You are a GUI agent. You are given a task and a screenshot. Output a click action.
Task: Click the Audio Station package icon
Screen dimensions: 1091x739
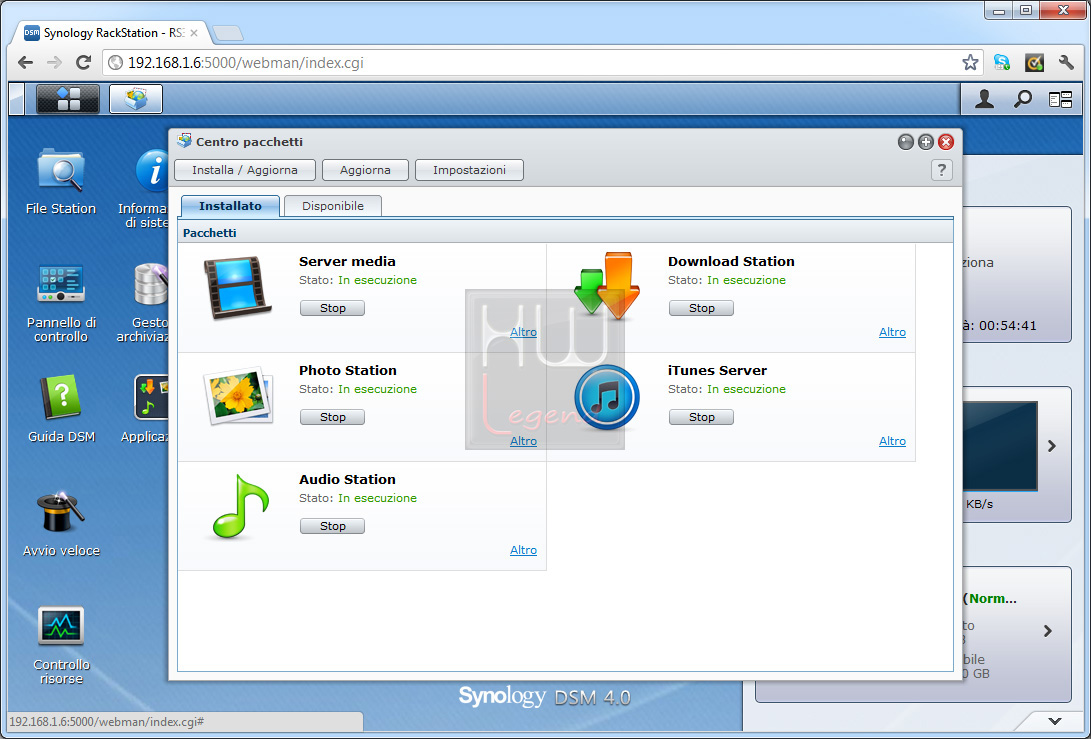[x=239, y=506]
